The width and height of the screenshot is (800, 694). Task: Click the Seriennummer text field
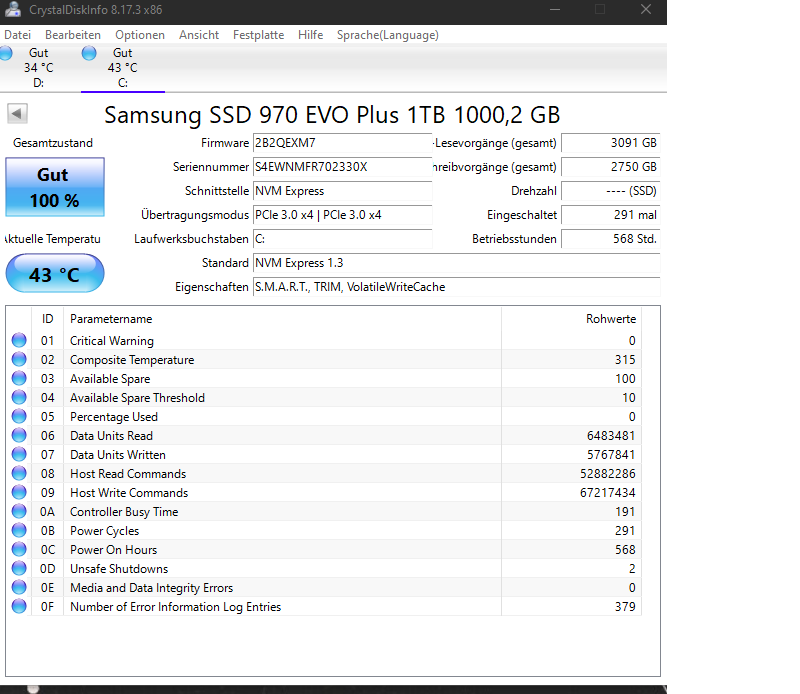pos(343,167)
